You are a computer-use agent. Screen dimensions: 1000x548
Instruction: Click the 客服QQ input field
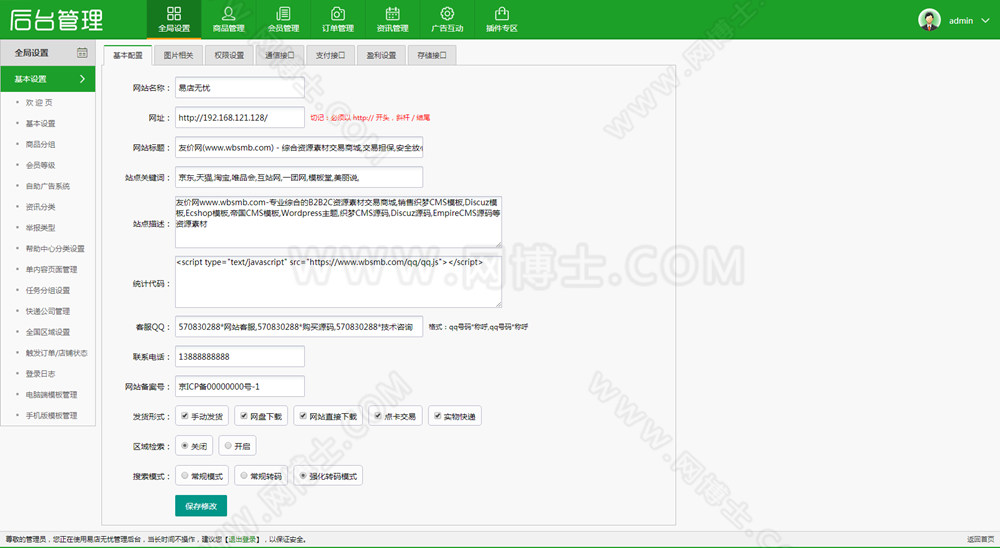pyautogui.click(x=299, y=327)
